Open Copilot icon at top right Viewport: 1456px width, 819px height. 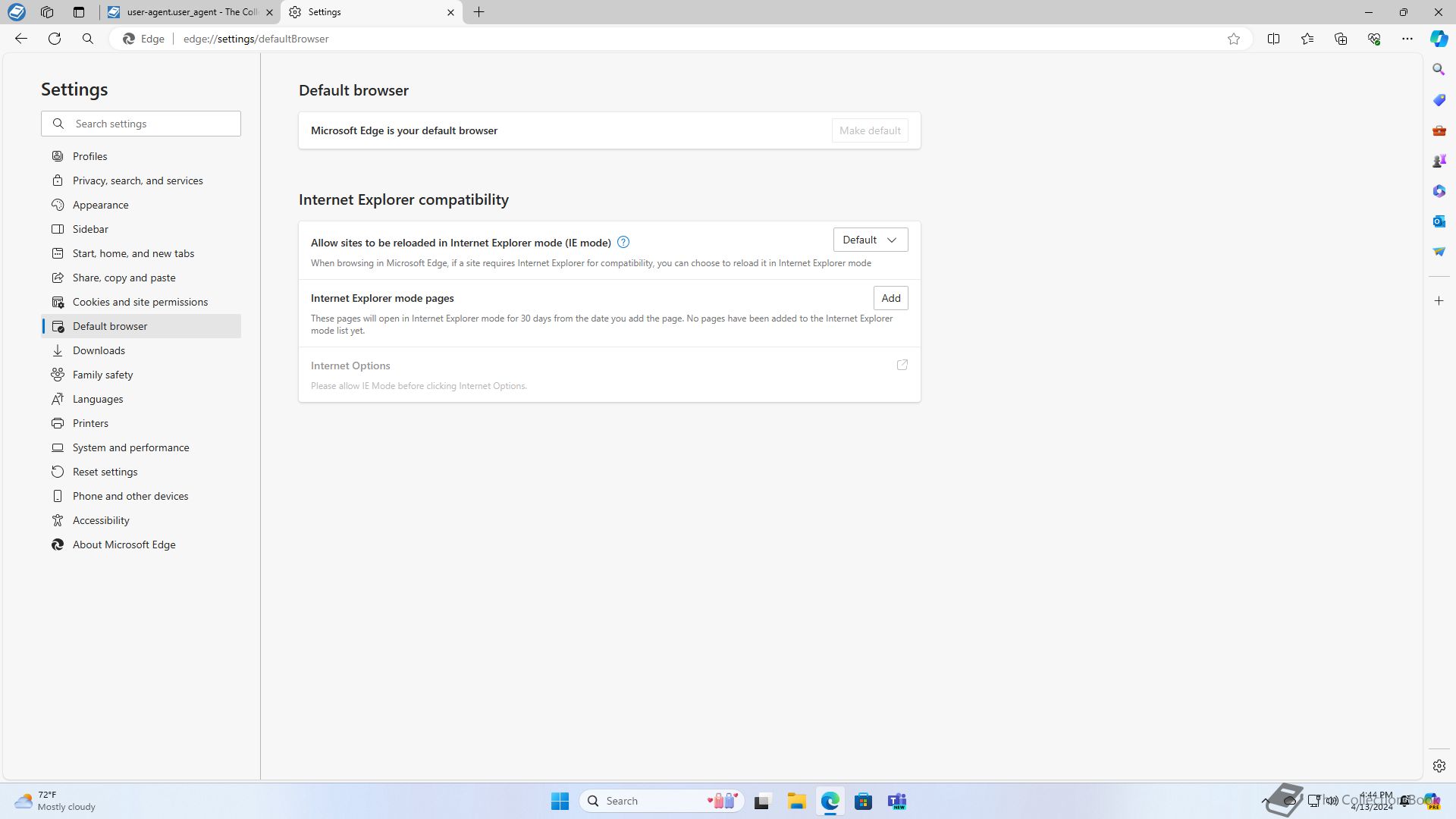coord(1439,39)
